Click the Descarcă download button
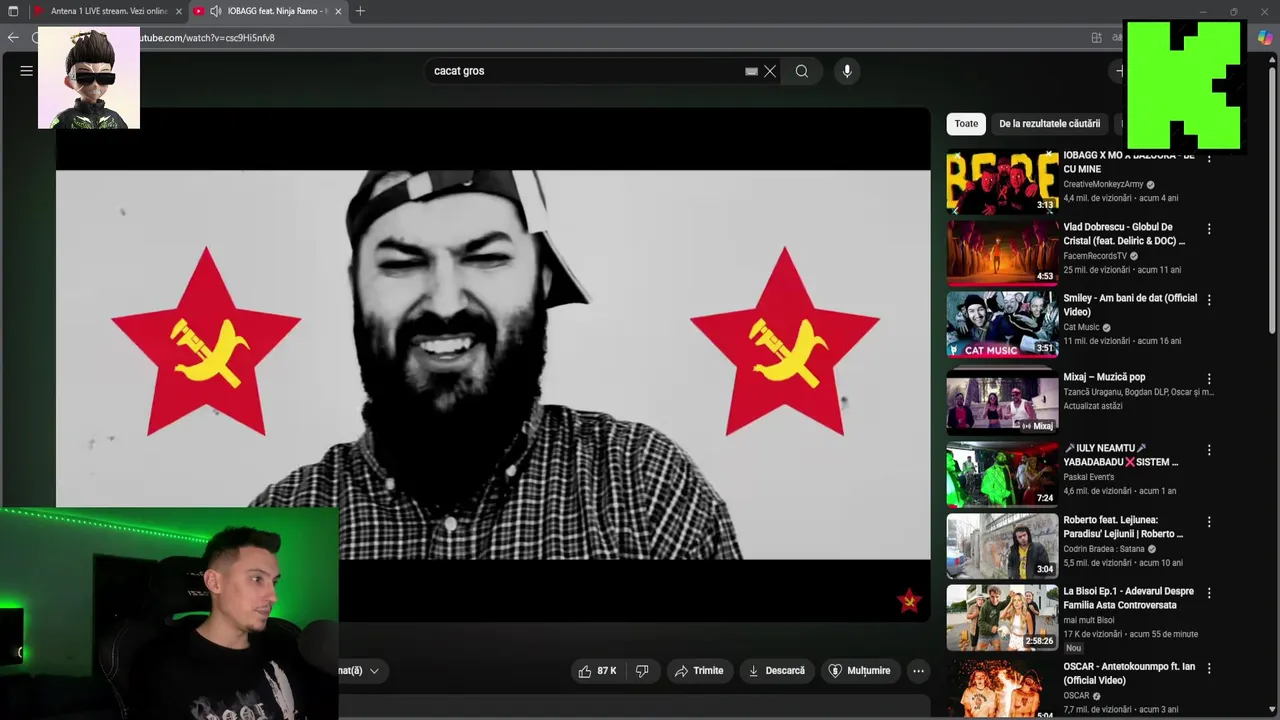Viewport: 1280px width, 720px height. click(776, 671)
